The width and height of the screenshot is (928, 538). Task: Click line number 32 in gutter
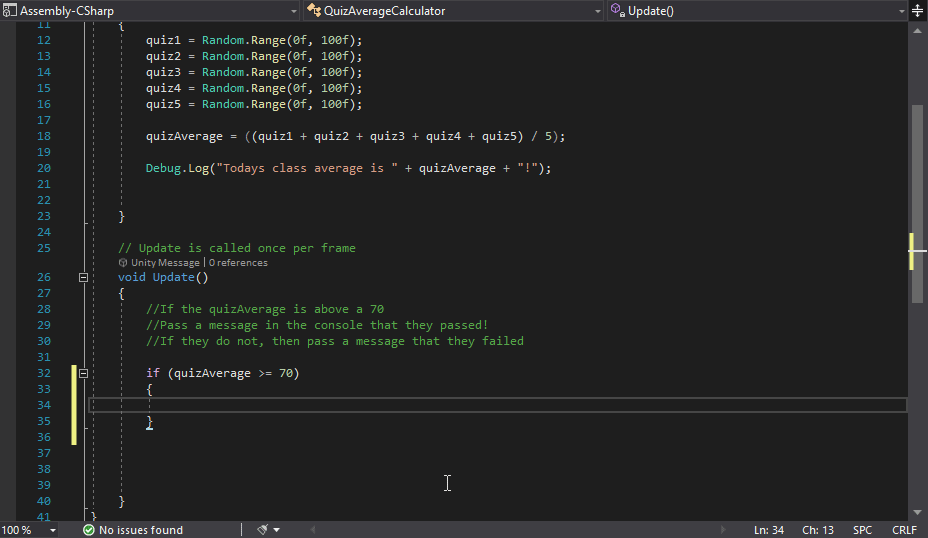pyautogui.click(x=44, y=373)
